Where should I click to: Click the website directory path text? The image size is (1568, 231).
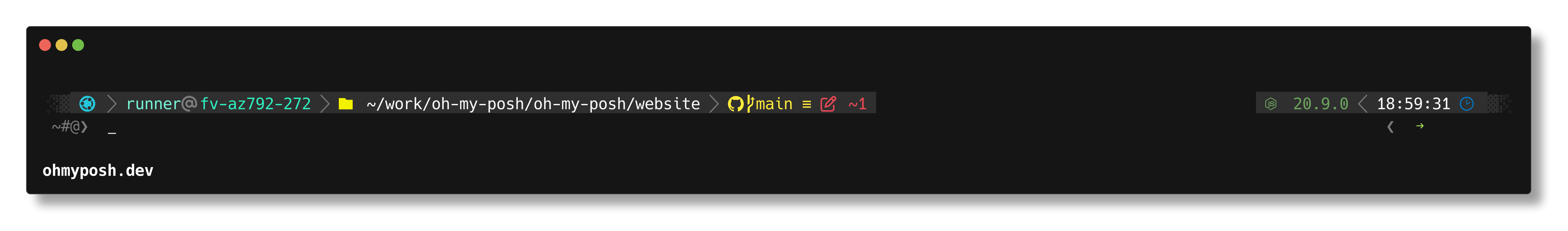tap(533, 104)
